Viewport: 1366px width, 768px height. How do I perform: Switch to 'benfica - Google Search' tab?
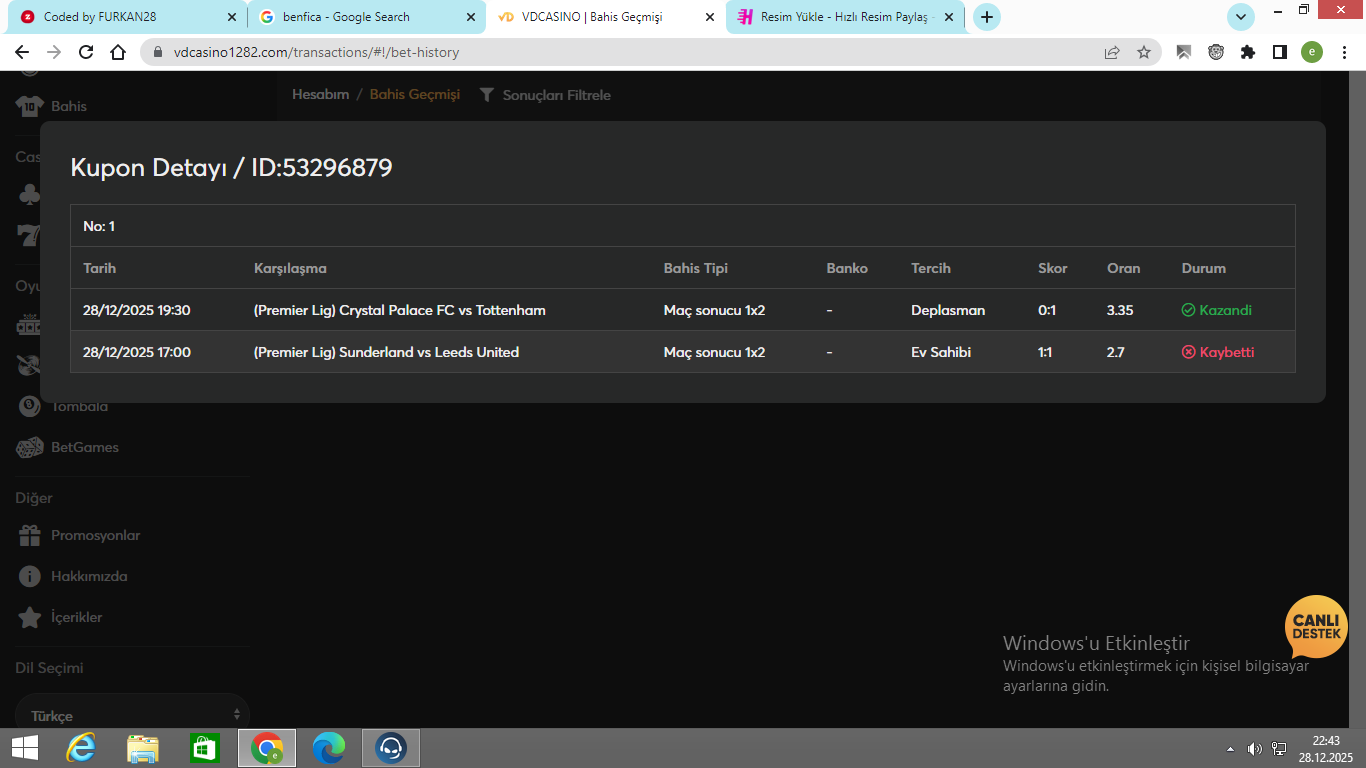tap(367, 17)
